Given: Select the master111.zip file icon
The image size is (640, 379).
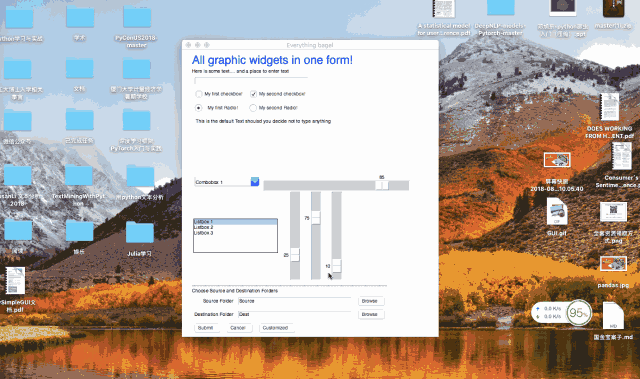Looking at the screenshot, I should point(613,9).
